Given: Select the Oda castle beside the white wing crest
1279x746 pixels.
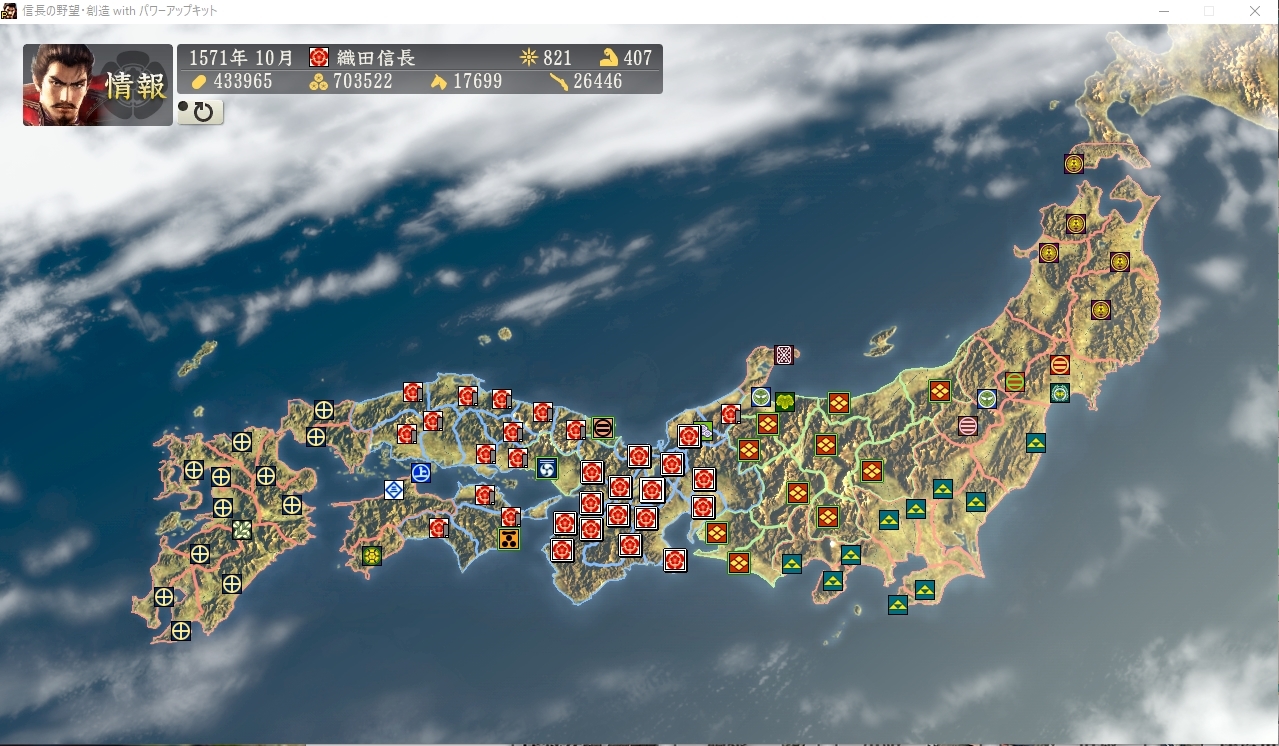Looking at the screenshot, I should [731, 414].
